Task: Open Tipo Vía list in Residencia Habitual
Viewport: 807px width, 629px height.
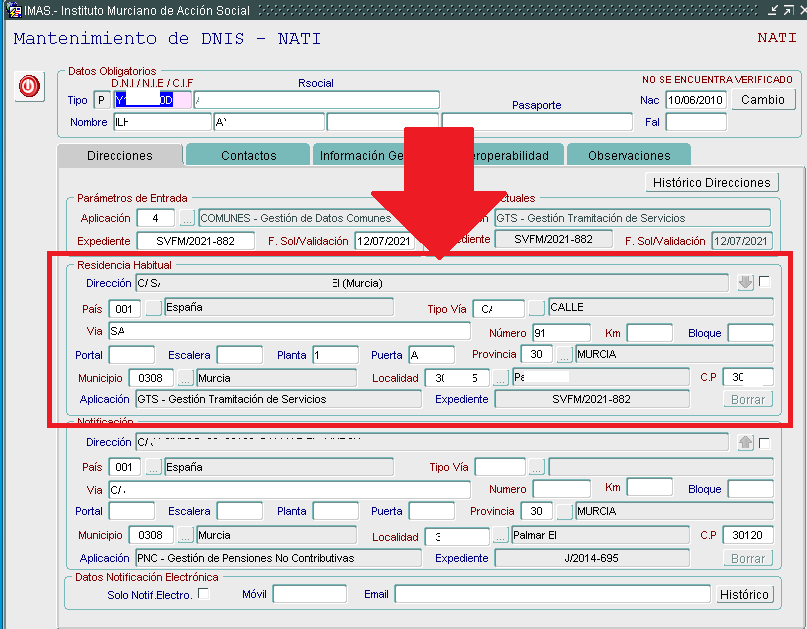Action: coord(537,308)
